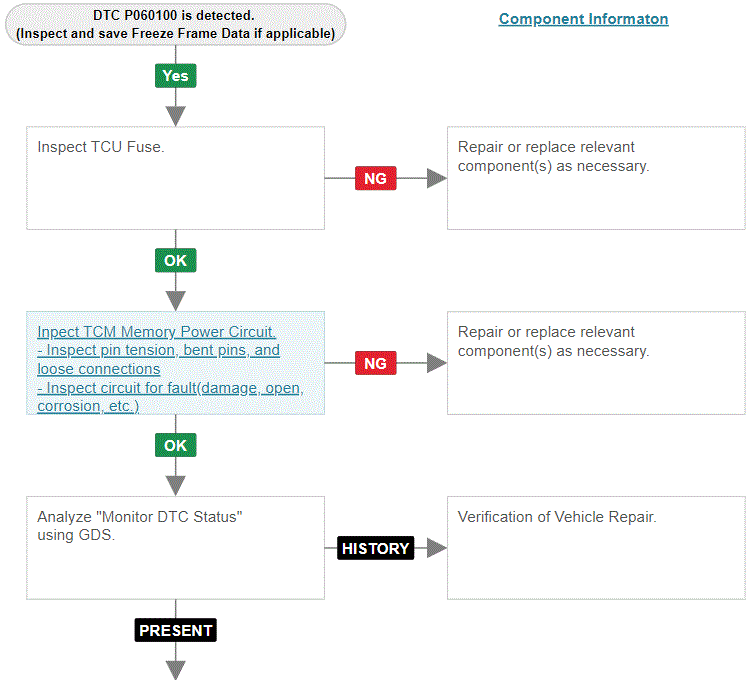Viewport: 754px width, 684px height.
Task: Click the Repair or replace box beside Inspect TCU Fuse
Action: point(595,178)
